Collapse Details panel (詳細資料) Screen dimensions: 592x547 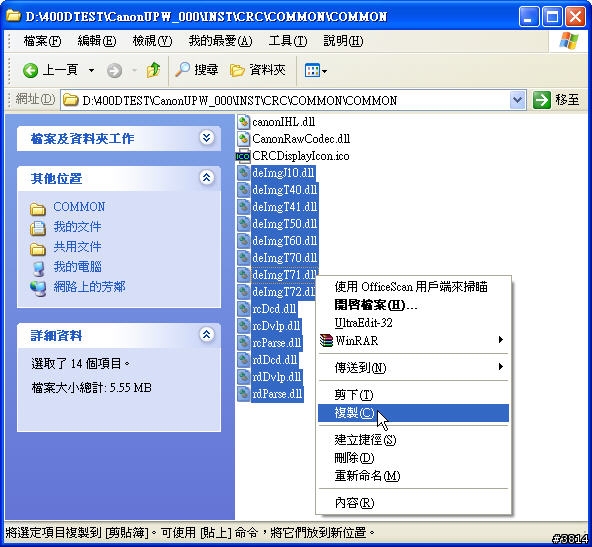[207, 334]
